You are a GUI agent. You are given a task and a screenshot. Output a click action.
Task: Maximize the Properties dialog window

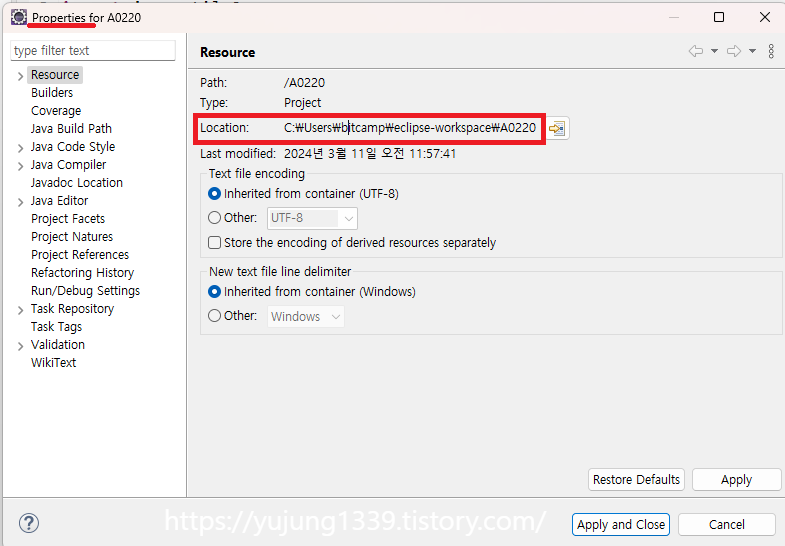[x=719, y=17]
